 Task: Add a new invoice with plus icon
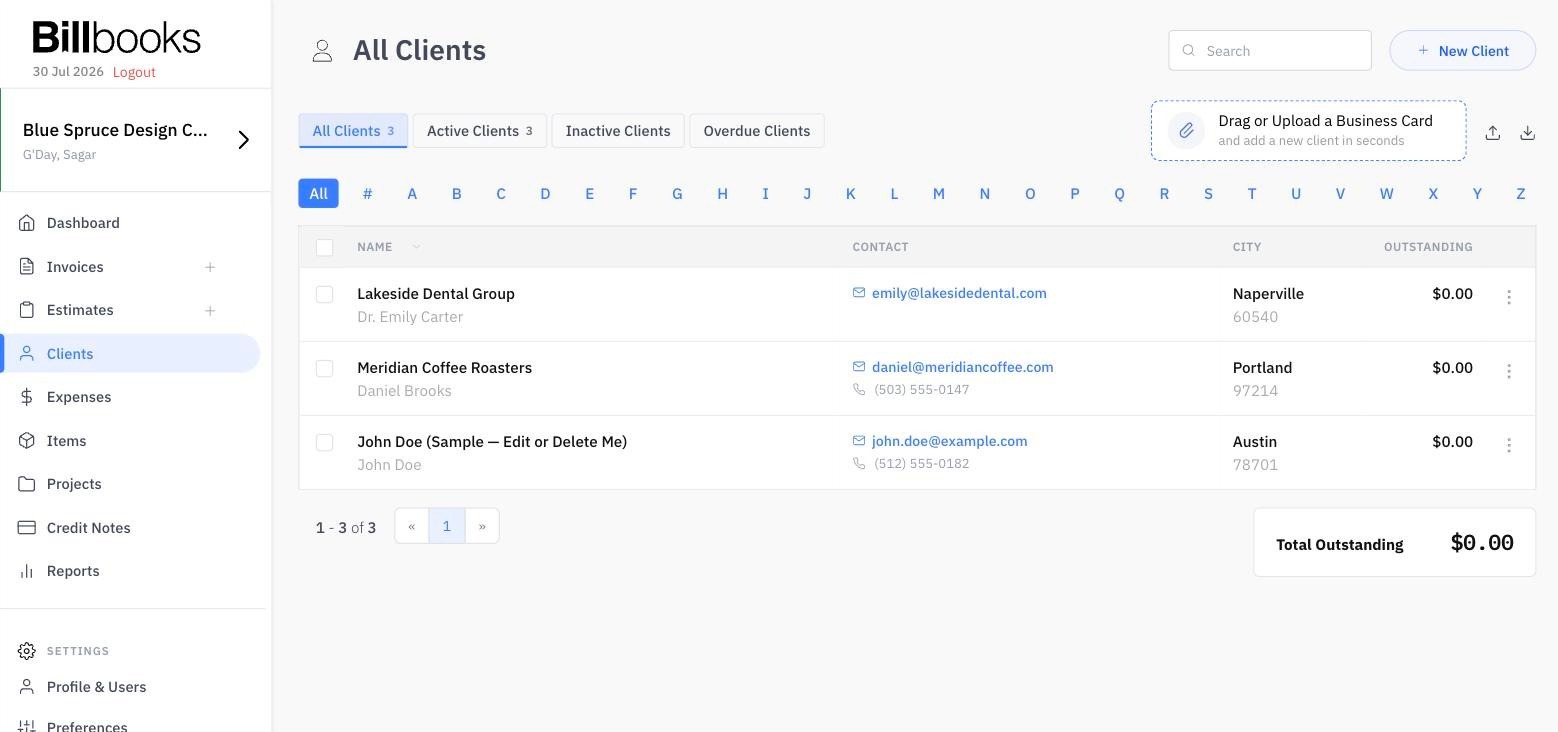point(210,267)
